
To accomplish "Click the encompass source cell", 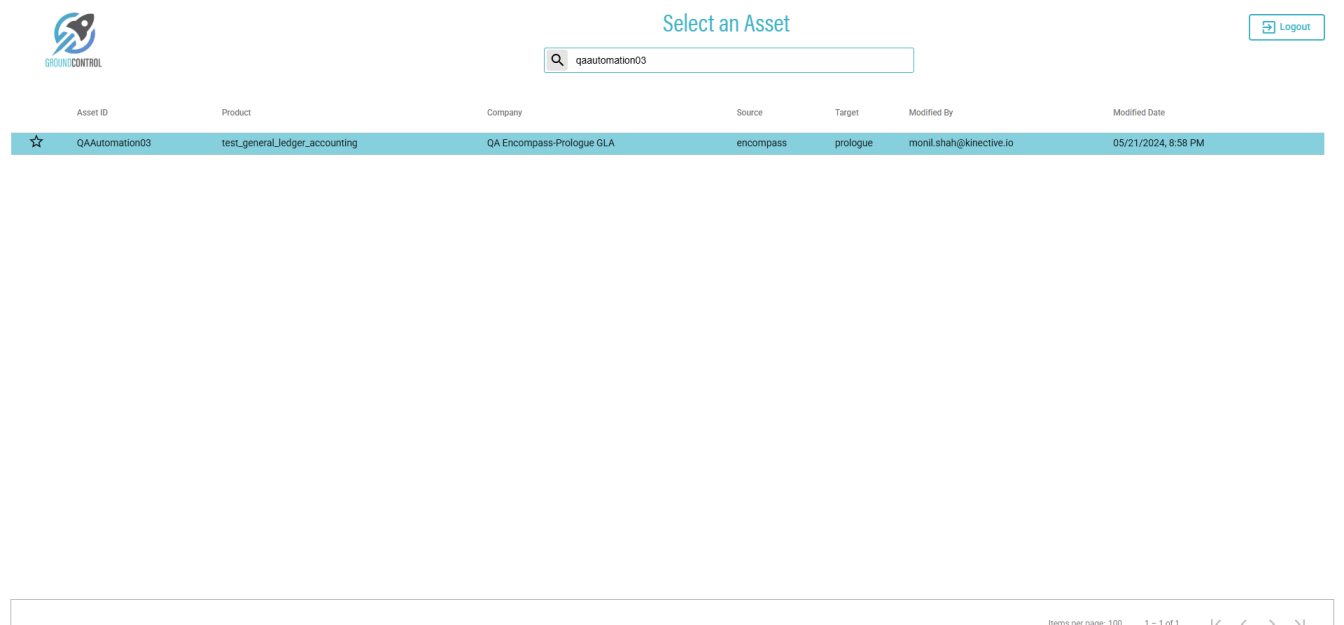I will (761, 143).
